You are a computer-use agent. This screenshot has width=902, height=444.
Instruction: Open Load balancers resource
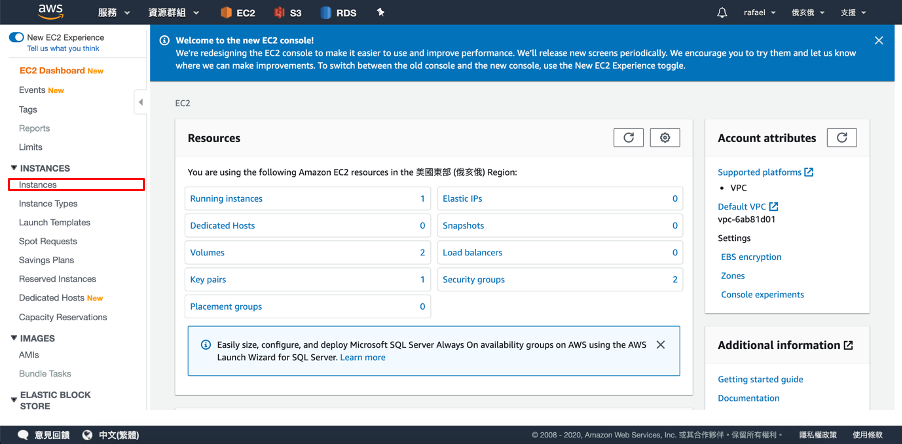(560, 252)
